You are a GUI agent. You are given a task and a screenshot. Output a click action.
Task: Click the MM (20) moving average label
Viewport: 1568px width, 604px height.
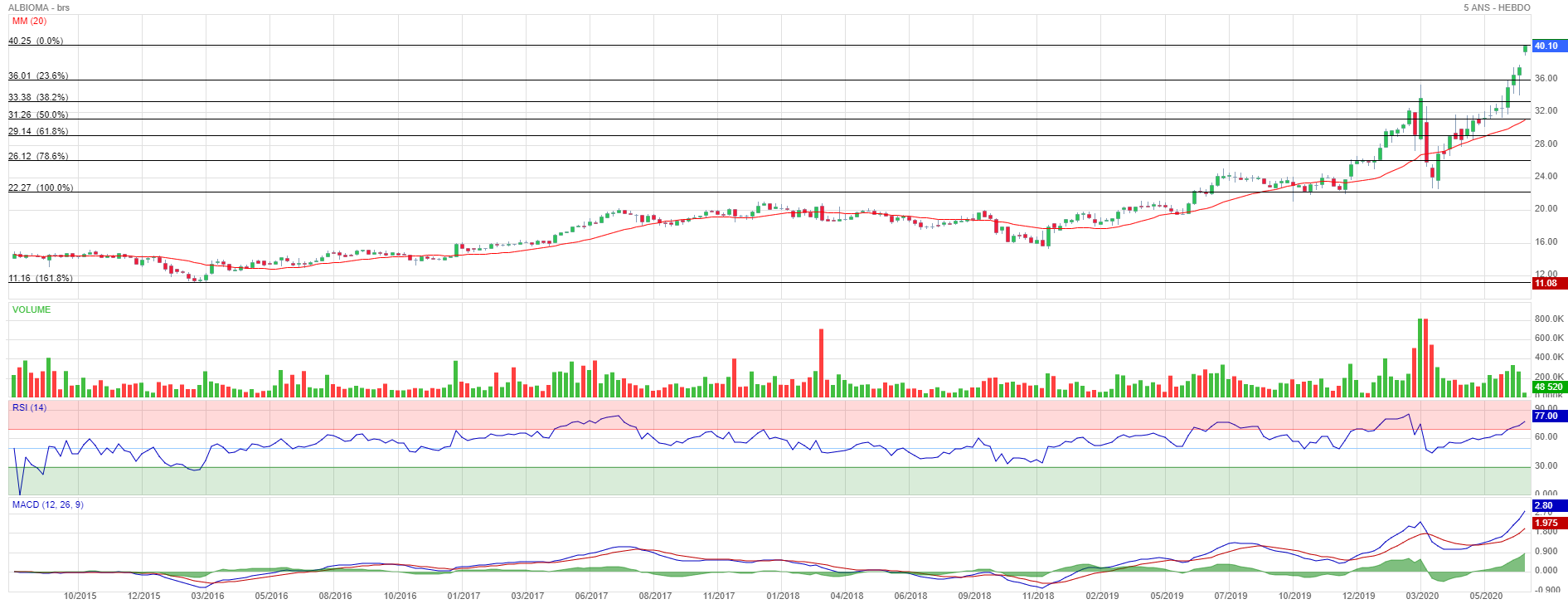[x=29, y=21]
